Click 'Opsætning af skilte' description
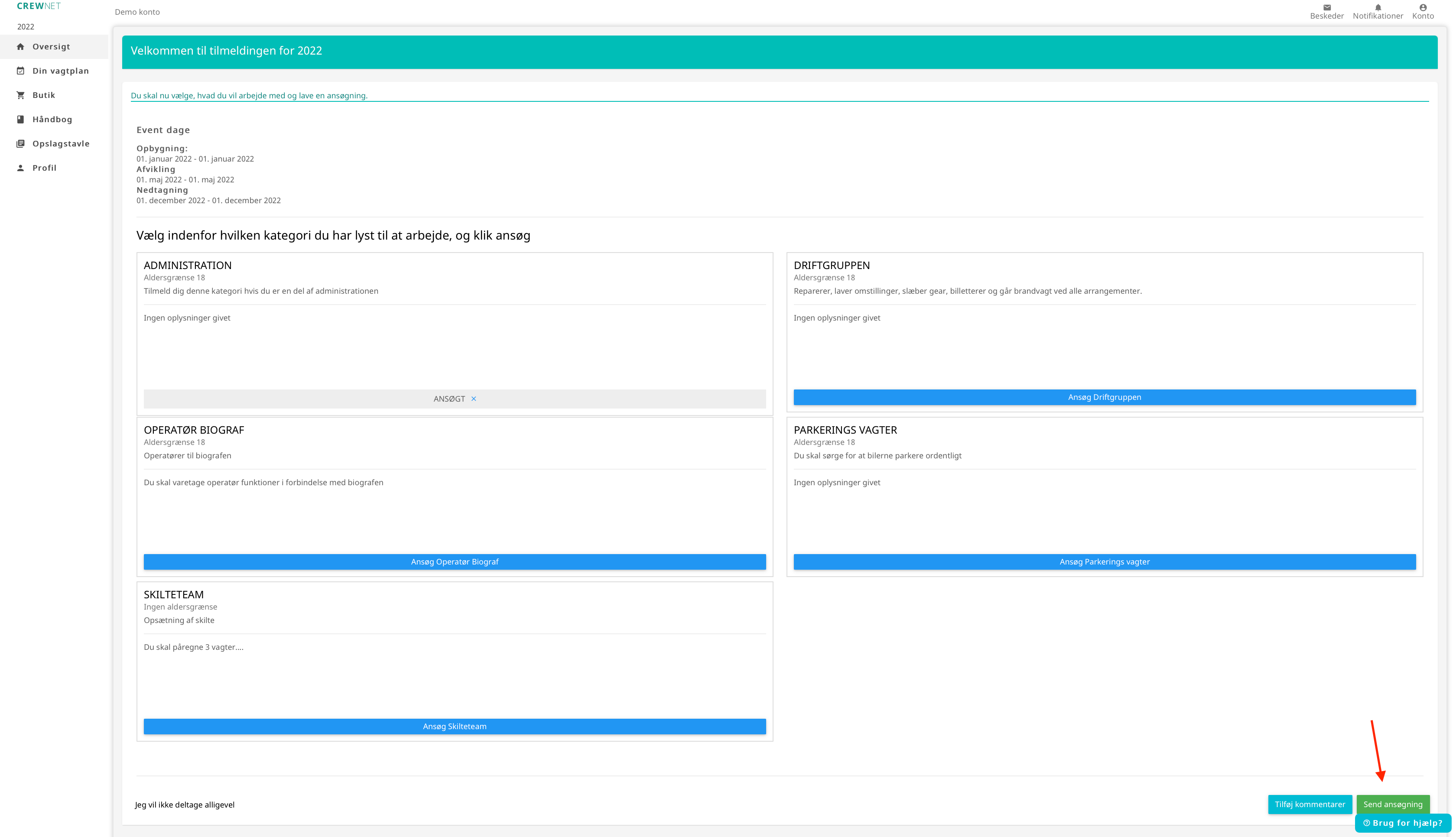This screenshot has width=1456, height=837. click(179, 620)
